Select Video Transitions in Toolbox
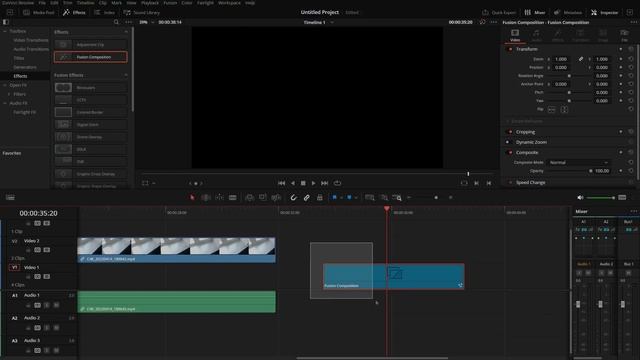The image size is (640, 360). click(x=31, y=40)
